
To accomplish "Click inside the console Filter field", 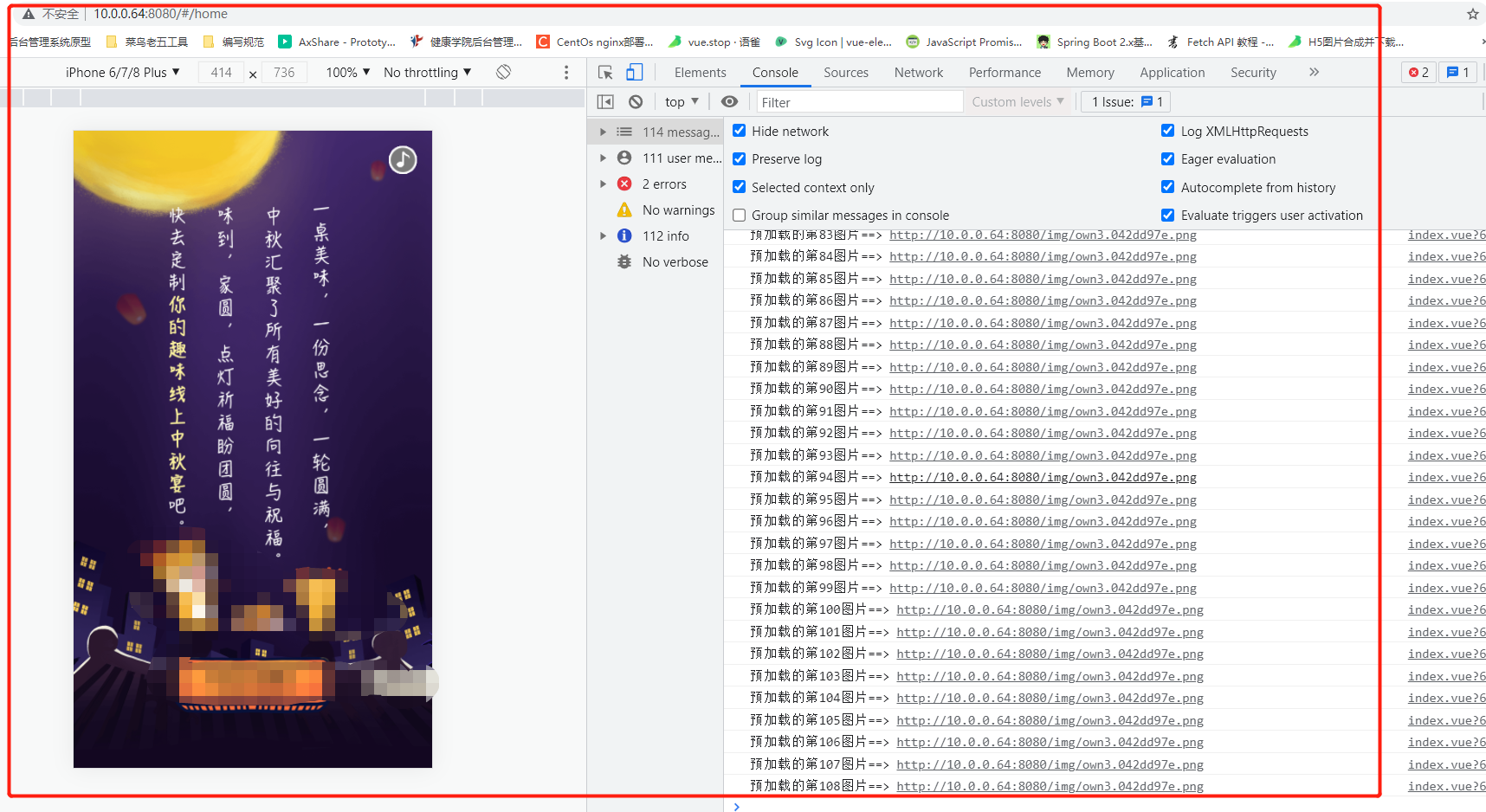I will tap(857, 101).
